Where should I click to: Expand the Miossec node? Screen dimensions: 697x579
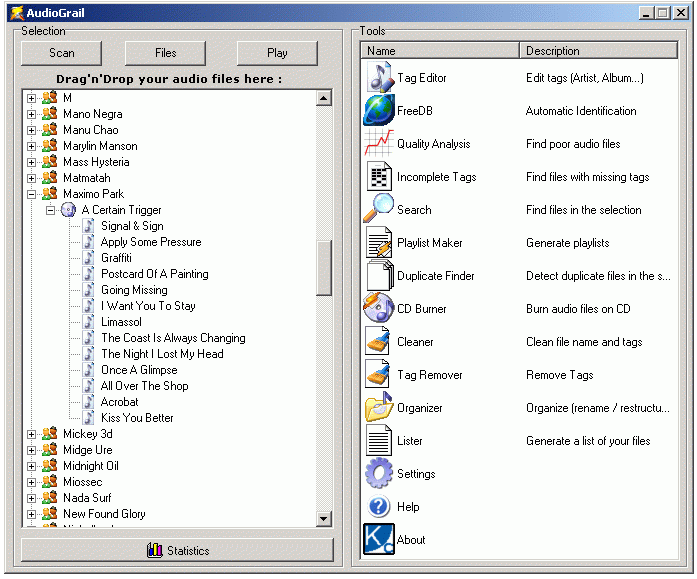[x=31, y=482]
